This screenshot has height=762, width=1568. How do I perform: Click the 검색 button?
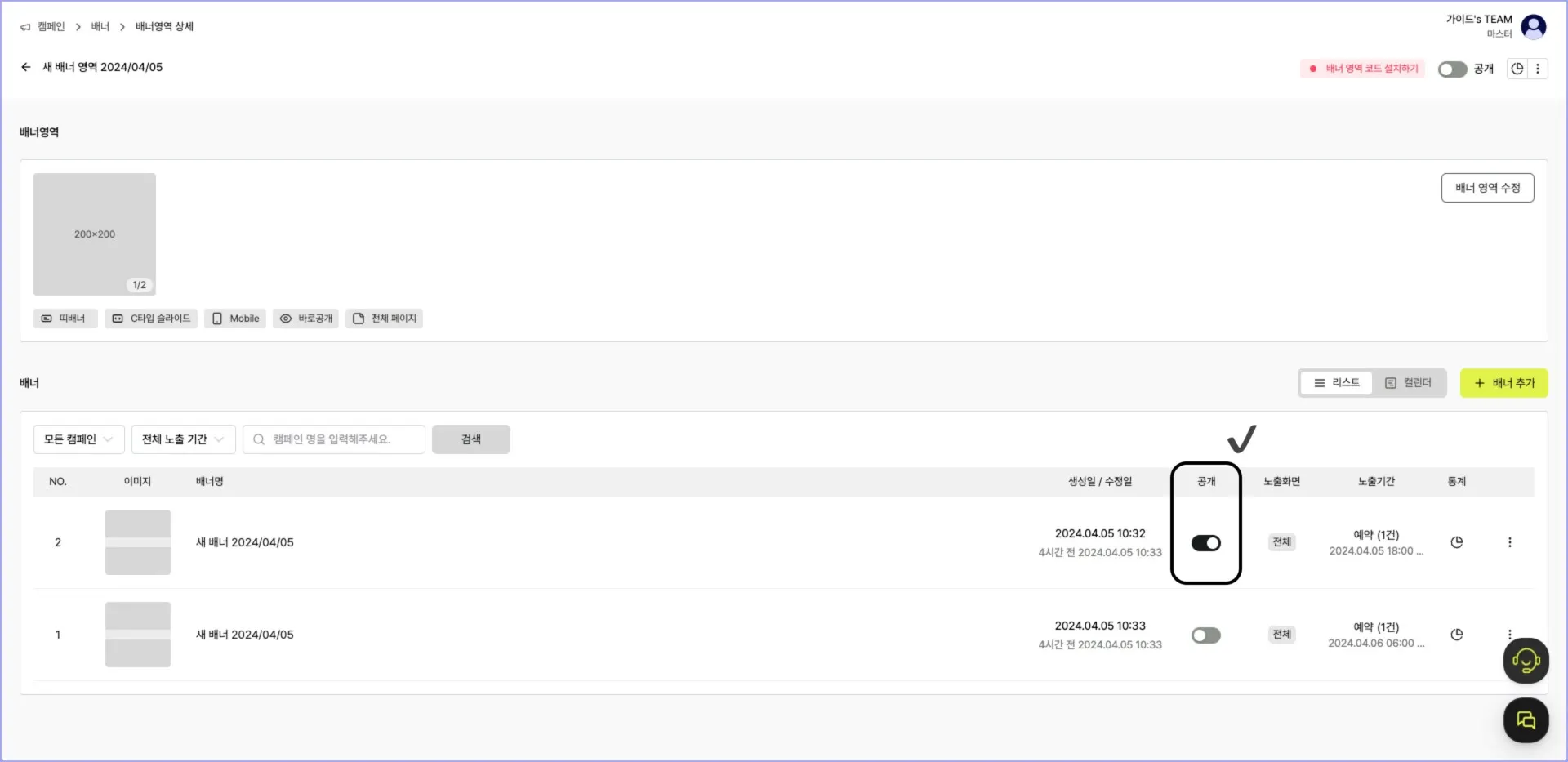tap(471, 439)
